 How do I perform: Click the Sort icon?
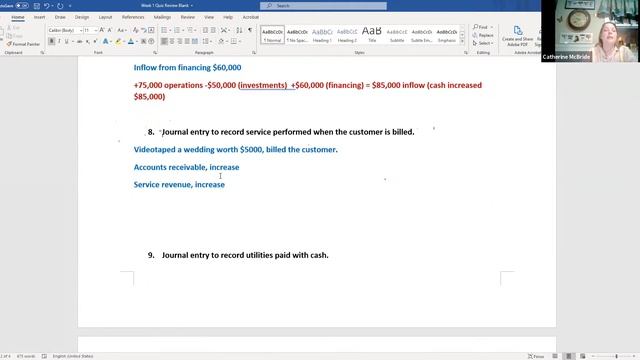(239, 30)
